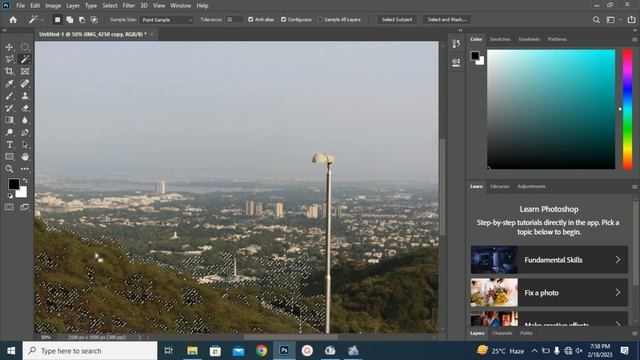Enable Sample All Layers checkbox

click(320, 20)
